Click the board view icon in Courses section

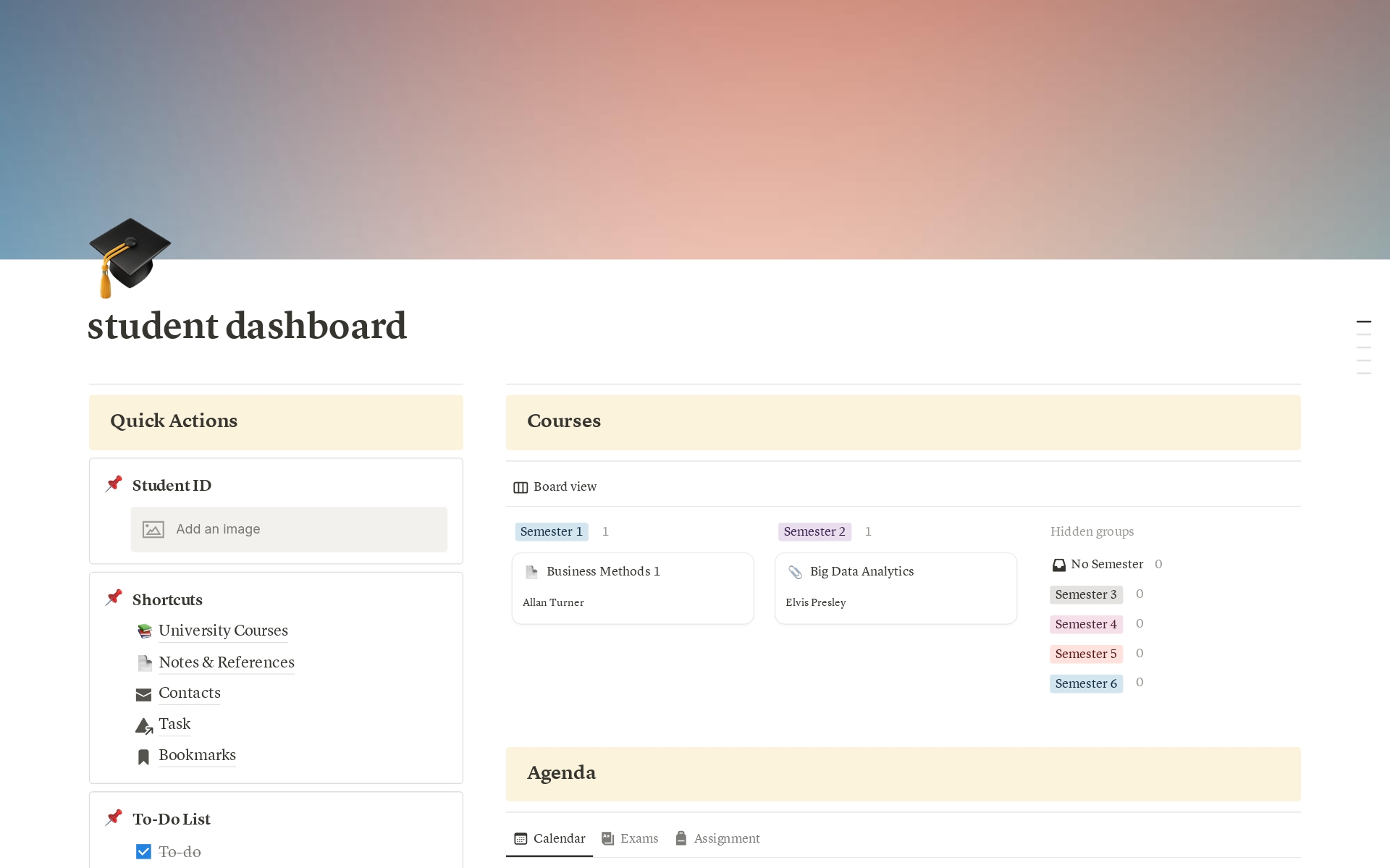[x=521, y=486]
